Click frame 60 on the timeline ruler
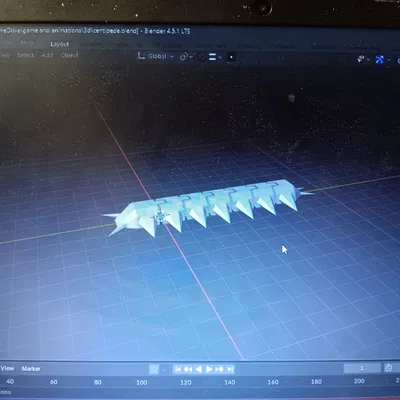 (54, 382)
